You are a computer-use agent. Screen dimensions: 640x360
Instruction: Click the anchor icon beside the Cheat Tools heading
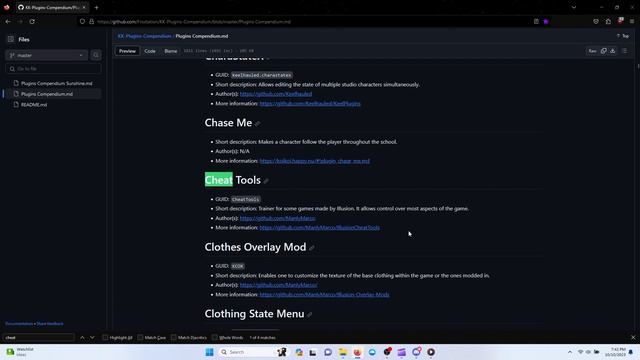(x=266, y=181)
